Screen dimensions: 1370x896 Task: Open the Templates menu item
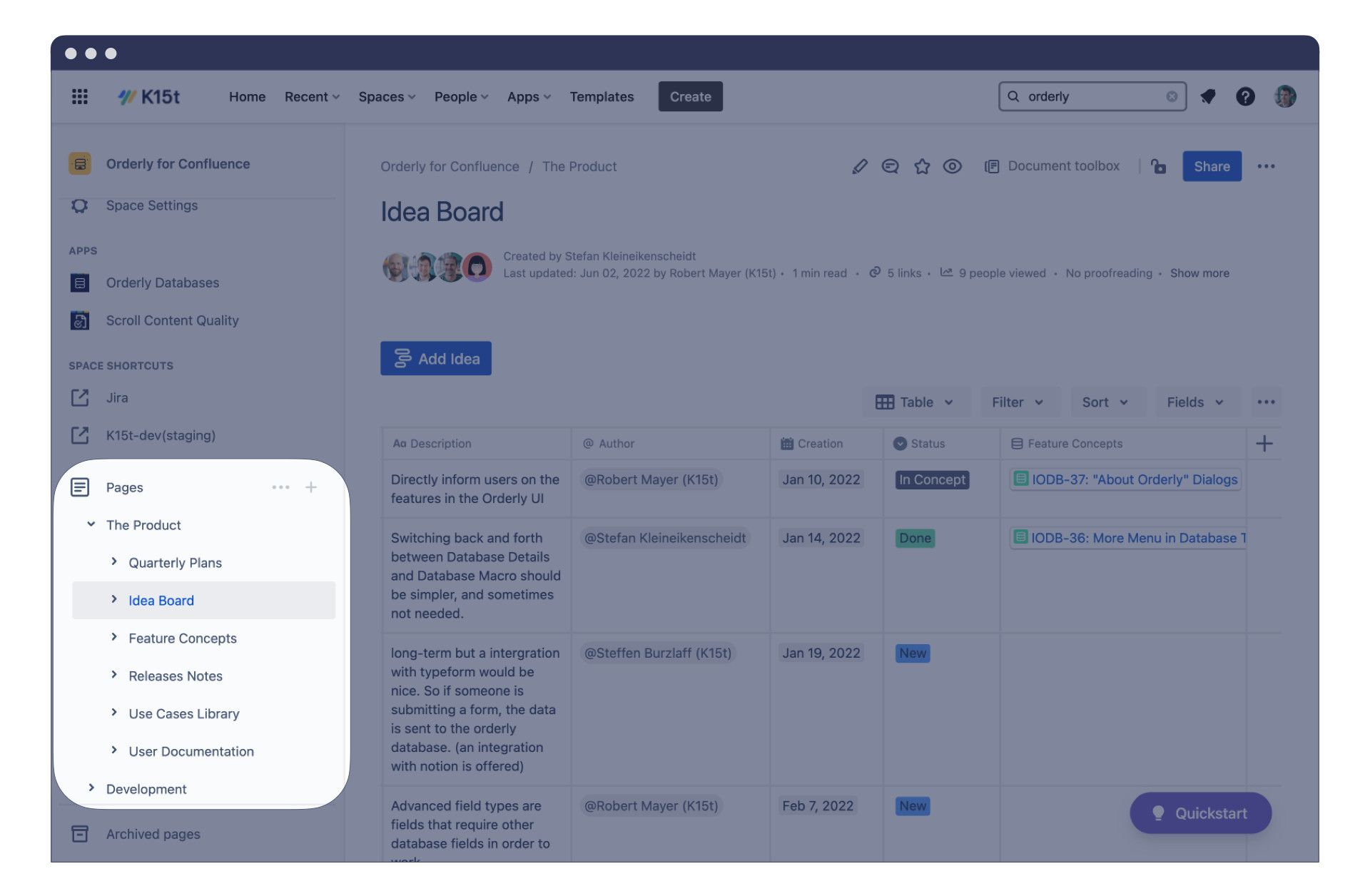pos(601,96)
